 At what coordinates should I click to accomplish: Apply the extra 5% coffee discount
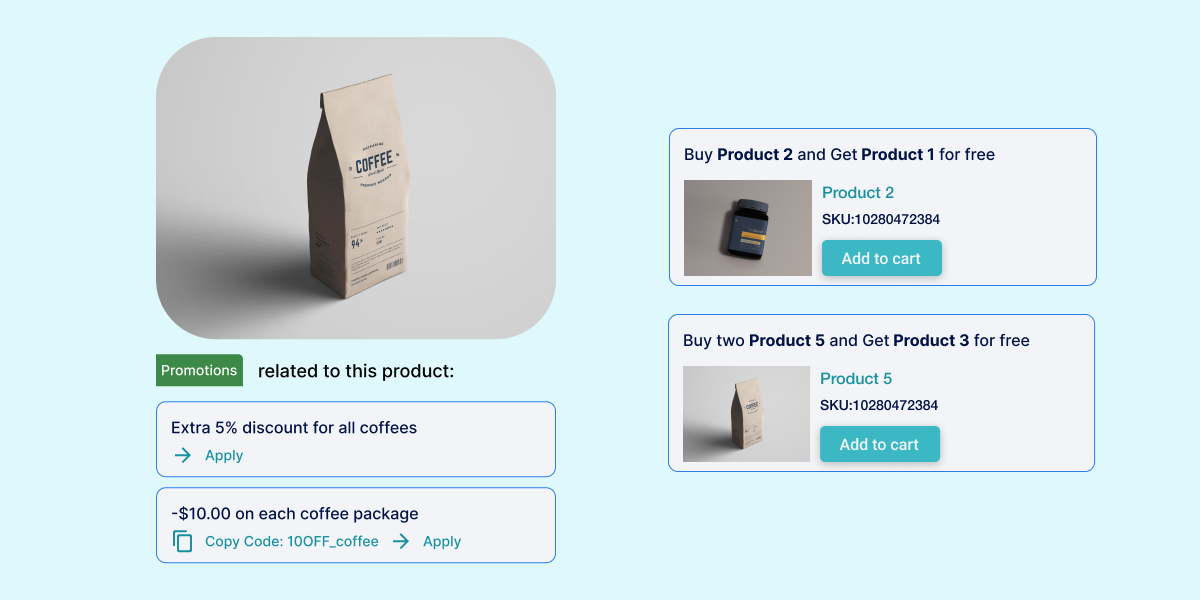tap(224, 455)
